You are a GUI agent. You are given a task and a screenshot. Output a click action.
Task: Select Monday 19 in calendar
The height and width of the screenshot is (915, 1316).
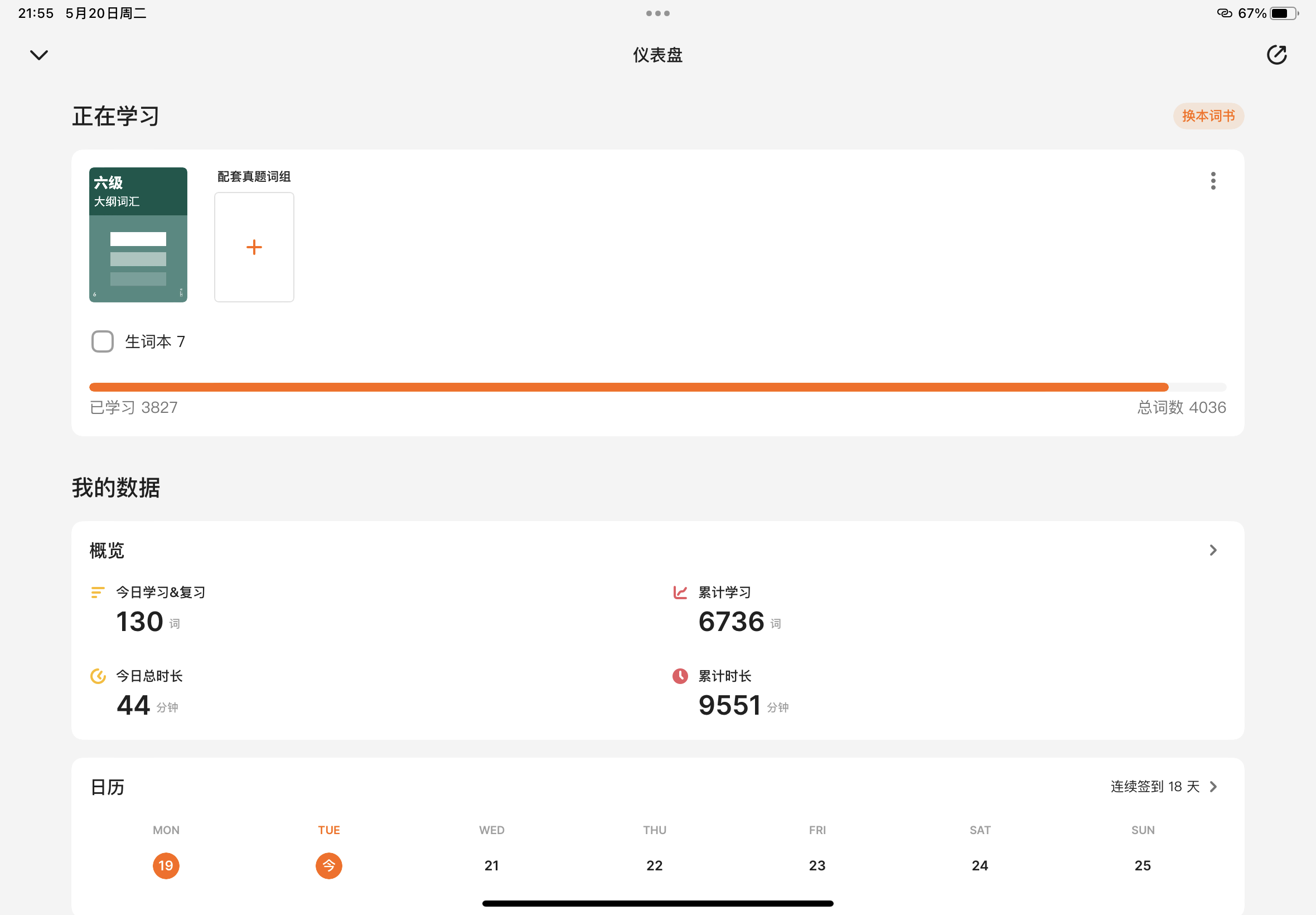[166, 865]
